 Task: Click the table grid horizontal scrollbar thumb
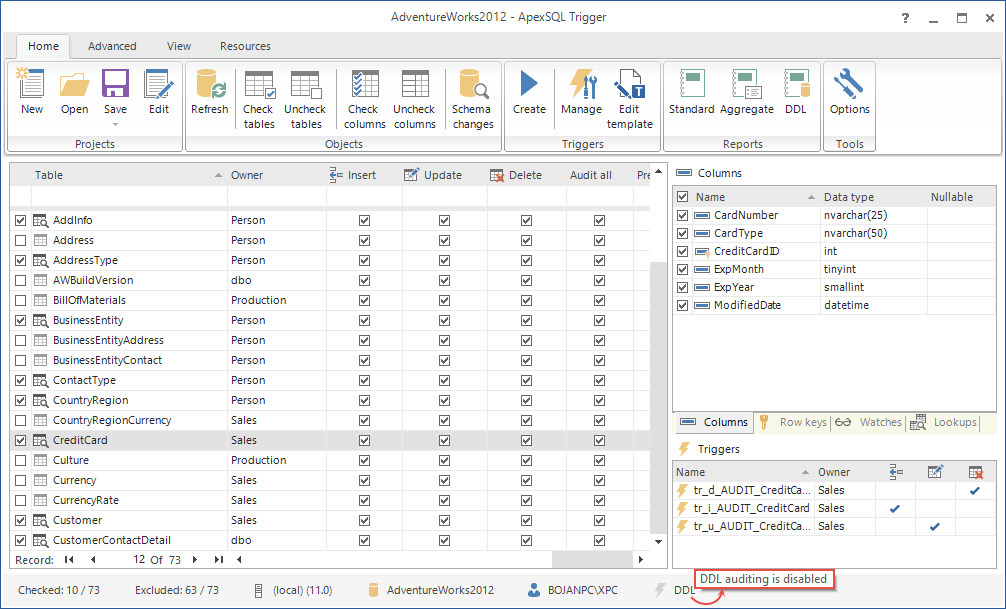click(593, 560)
